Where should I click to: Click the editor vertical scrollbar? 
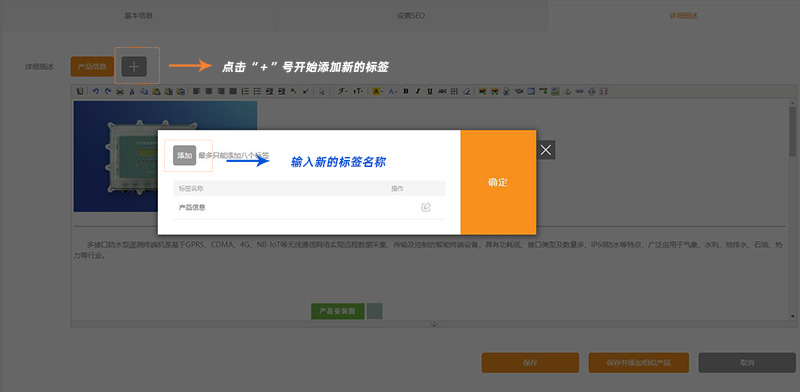click(792, 209)
